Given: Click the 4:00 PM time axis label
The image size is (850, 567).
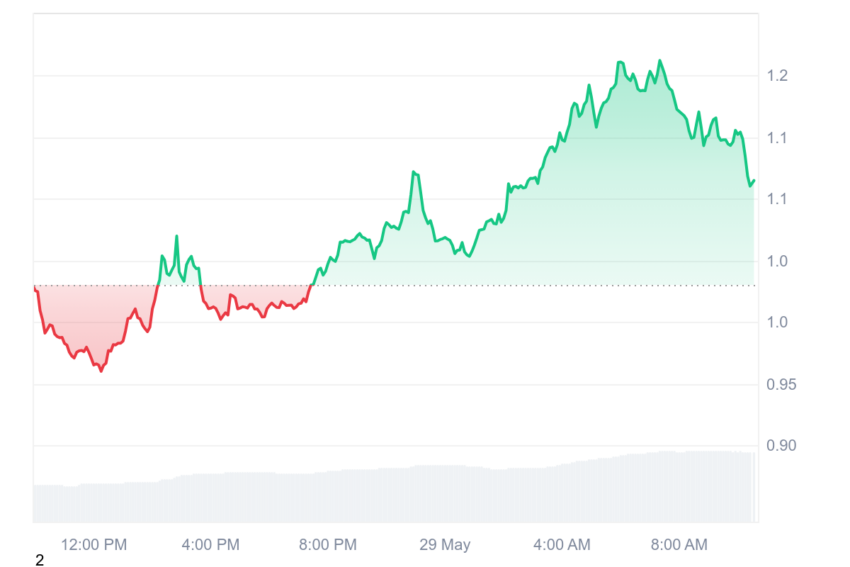Looking at the screenshot, I should 210,545.
